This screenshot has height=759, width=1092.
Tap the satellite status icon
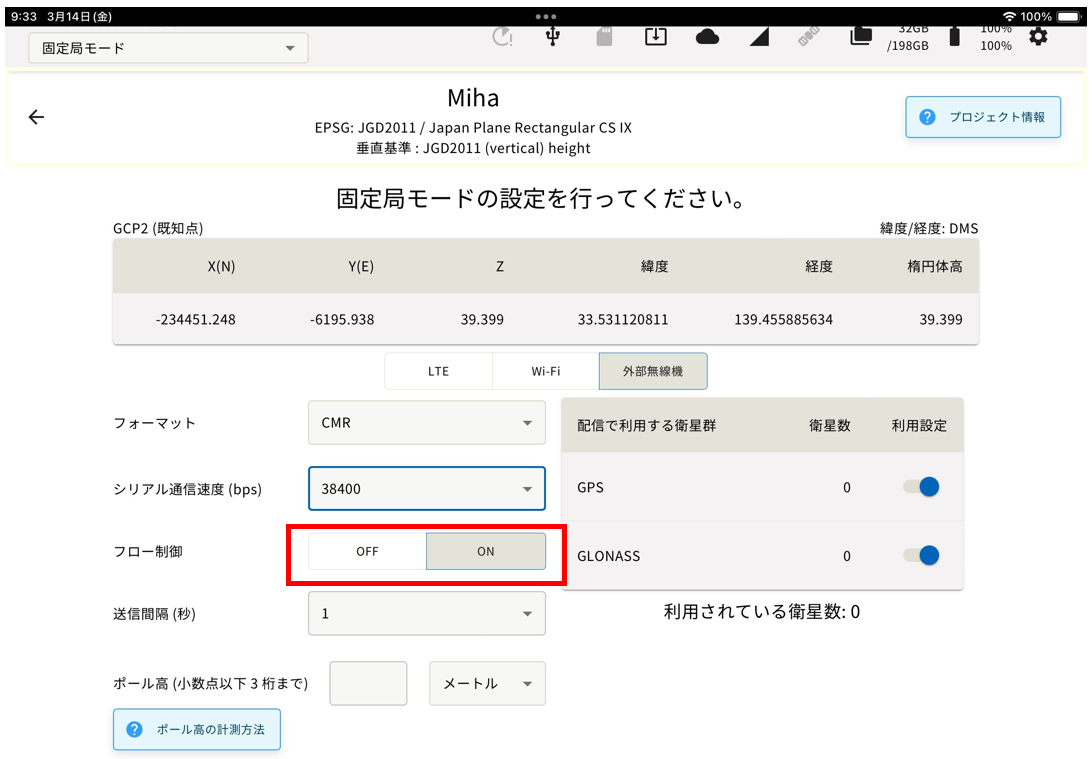pyautogui.click(x=808, y=37)
